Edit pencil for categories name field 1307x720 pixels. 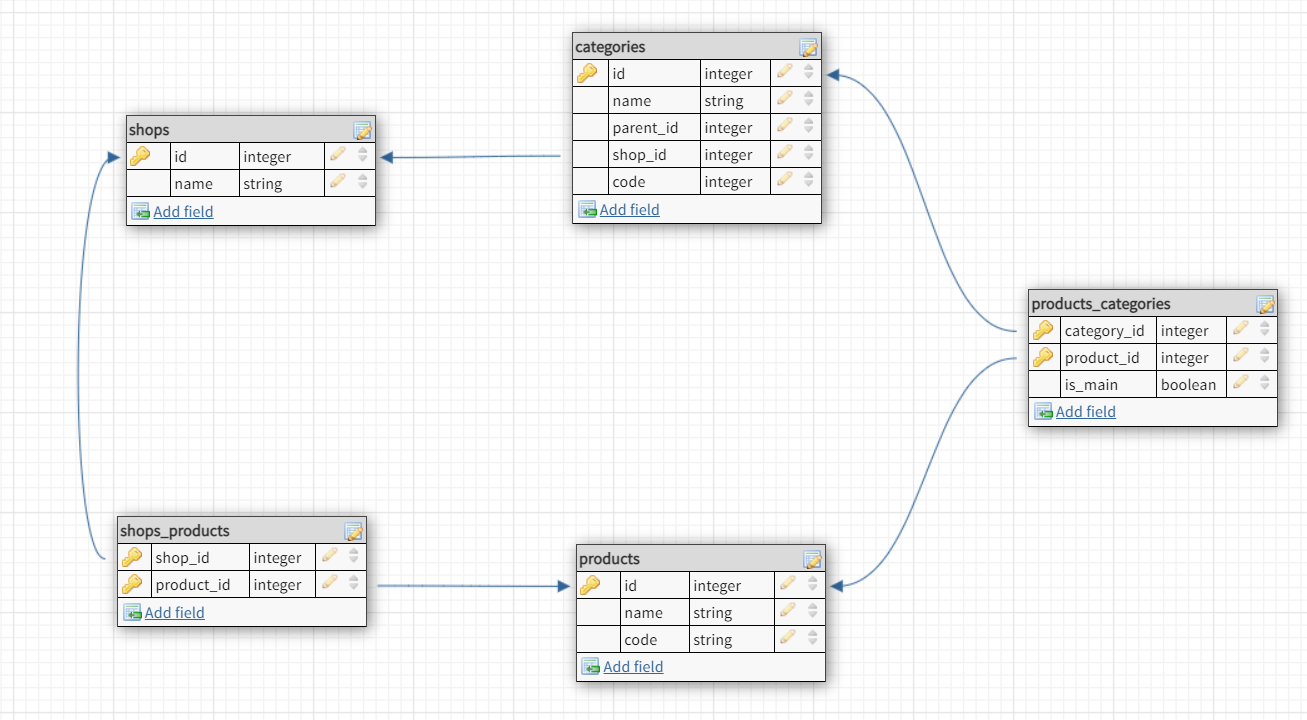pos(785,100)
